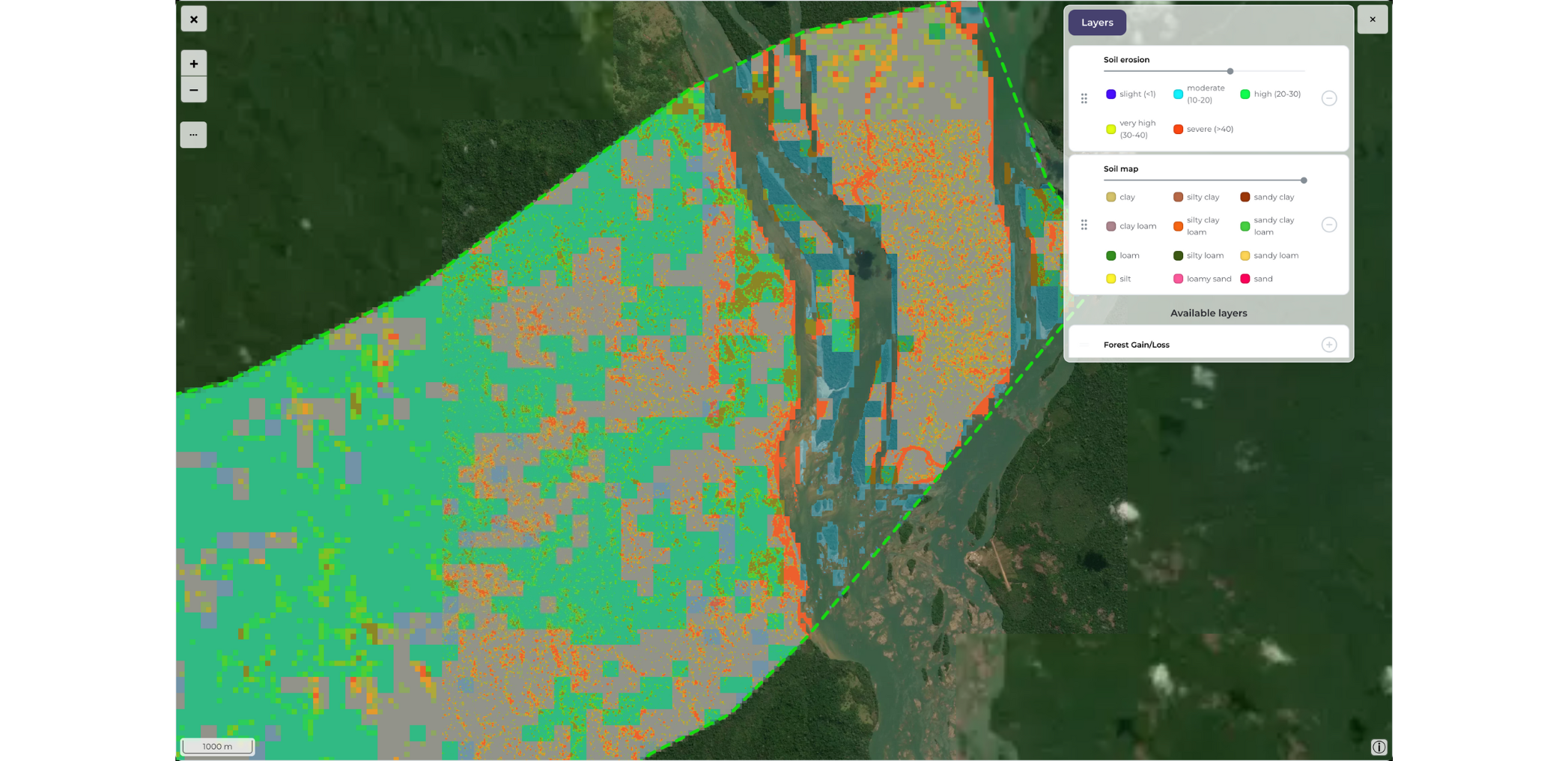The image size is (1568, 761).
Task: Open the Layers tab
Action: click(1097, 22)
